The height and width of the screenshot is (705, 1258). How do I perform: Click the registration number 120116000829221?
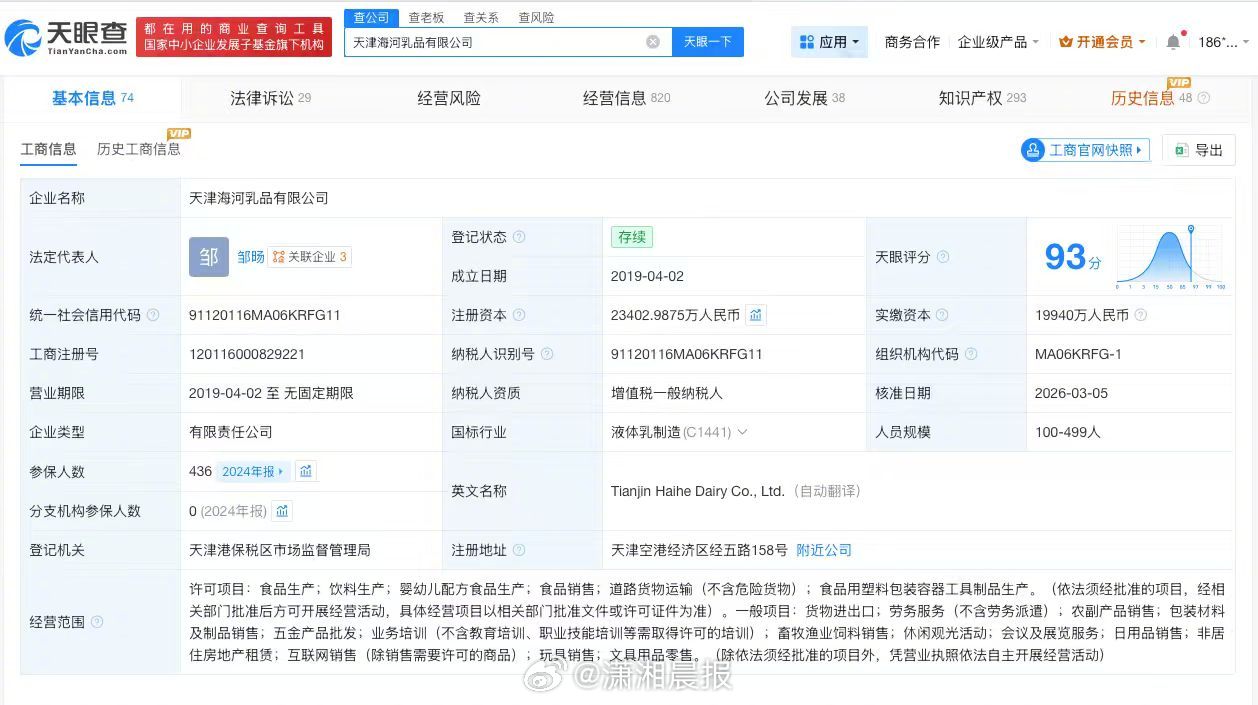(247, 354)
